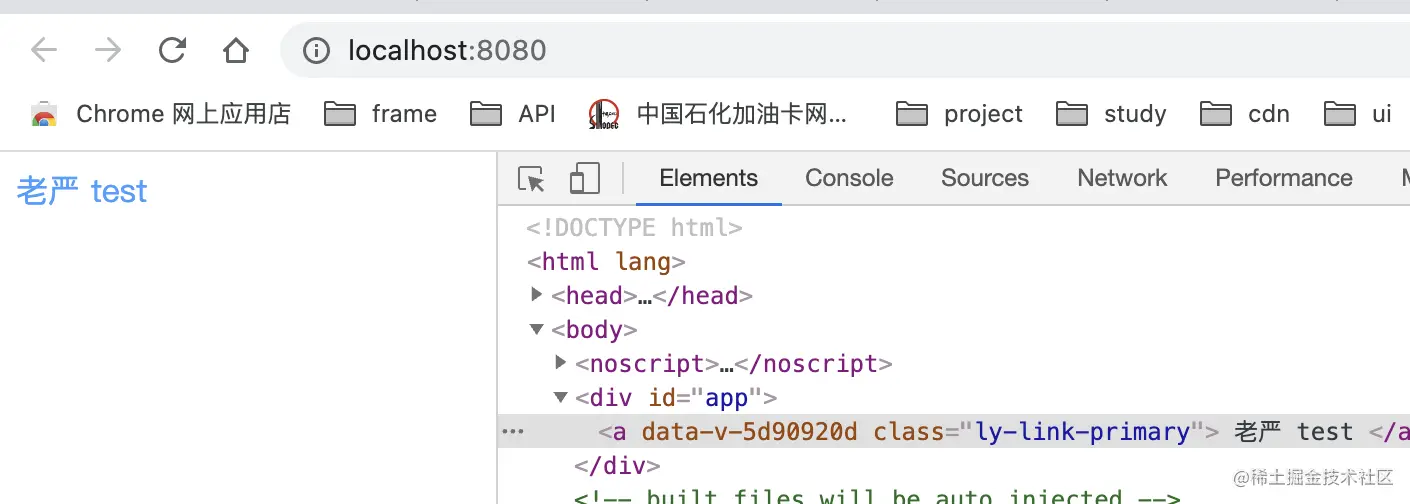Switch to the Network tab
This screenshot has width=1410, height=504.
tap(1122, 178)
